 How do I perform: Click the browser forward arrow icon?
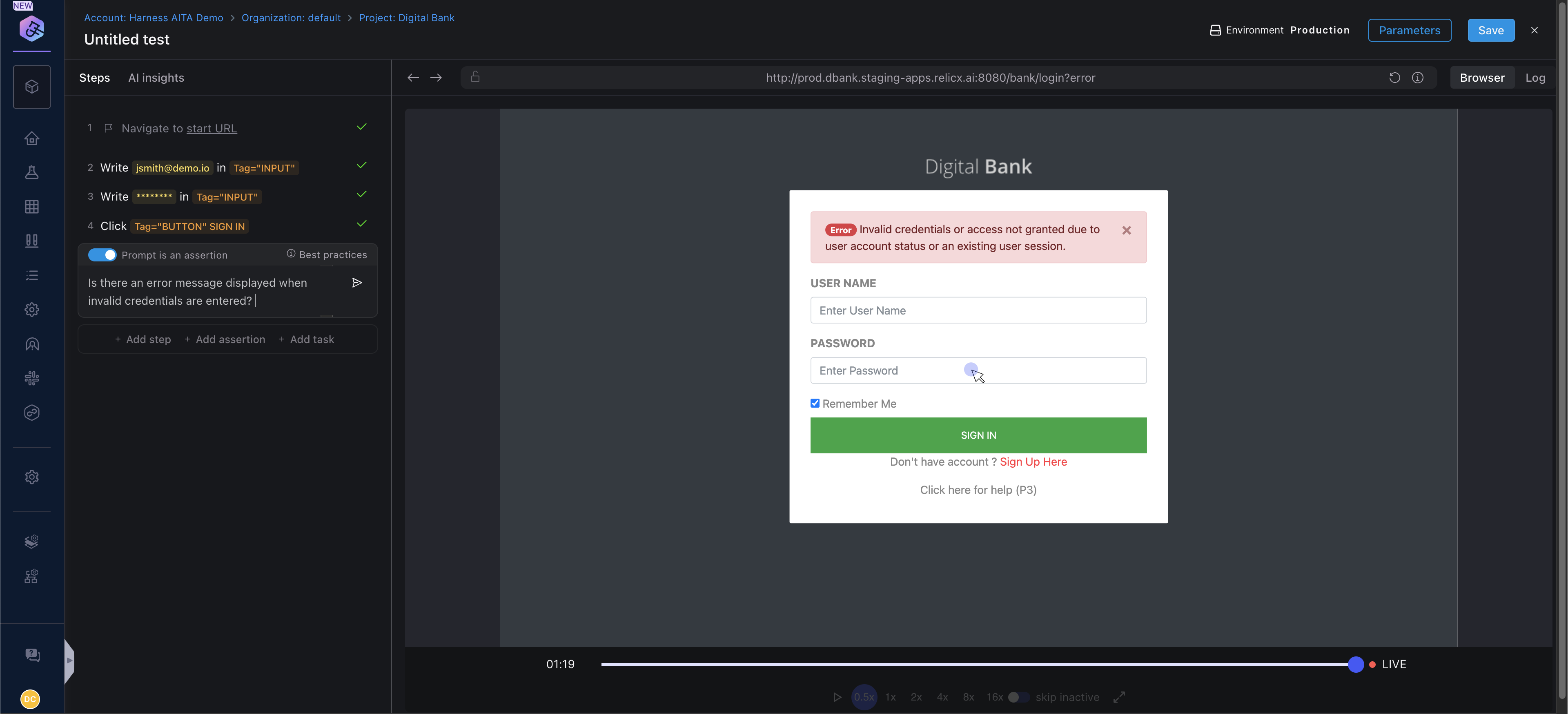pos(436,77)
